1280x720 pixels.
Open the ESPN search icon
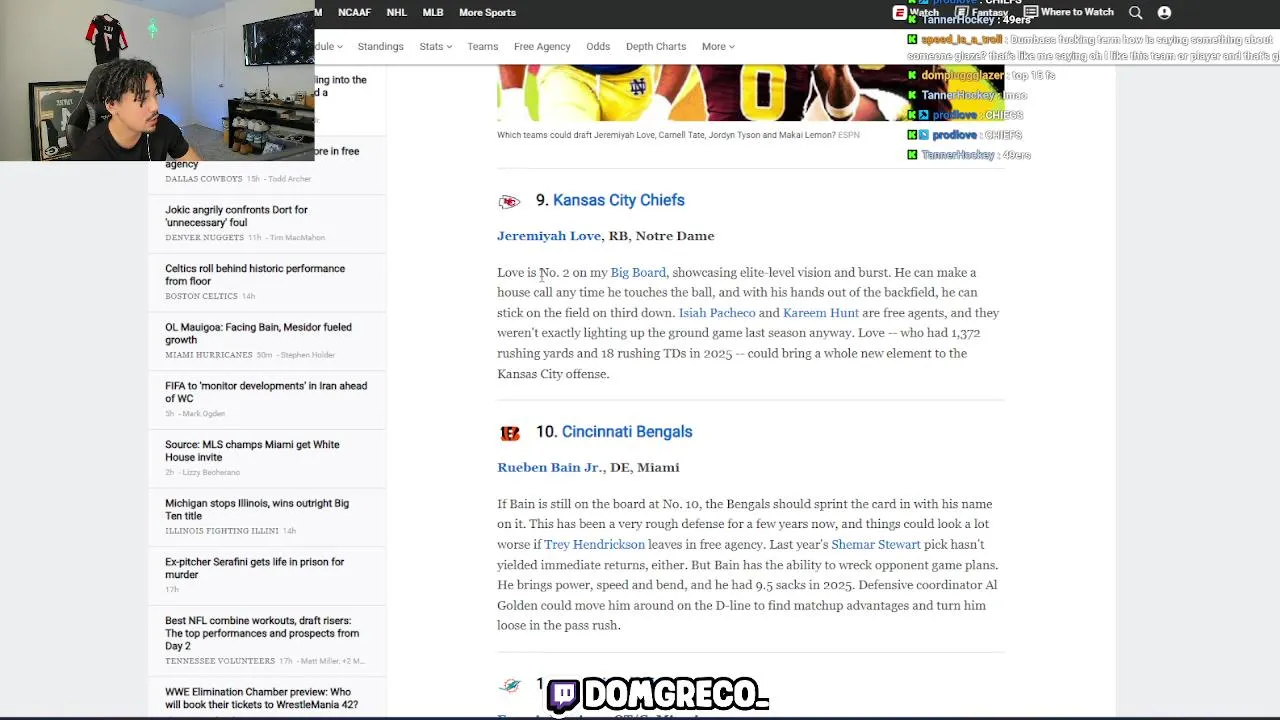(1135, 12)
